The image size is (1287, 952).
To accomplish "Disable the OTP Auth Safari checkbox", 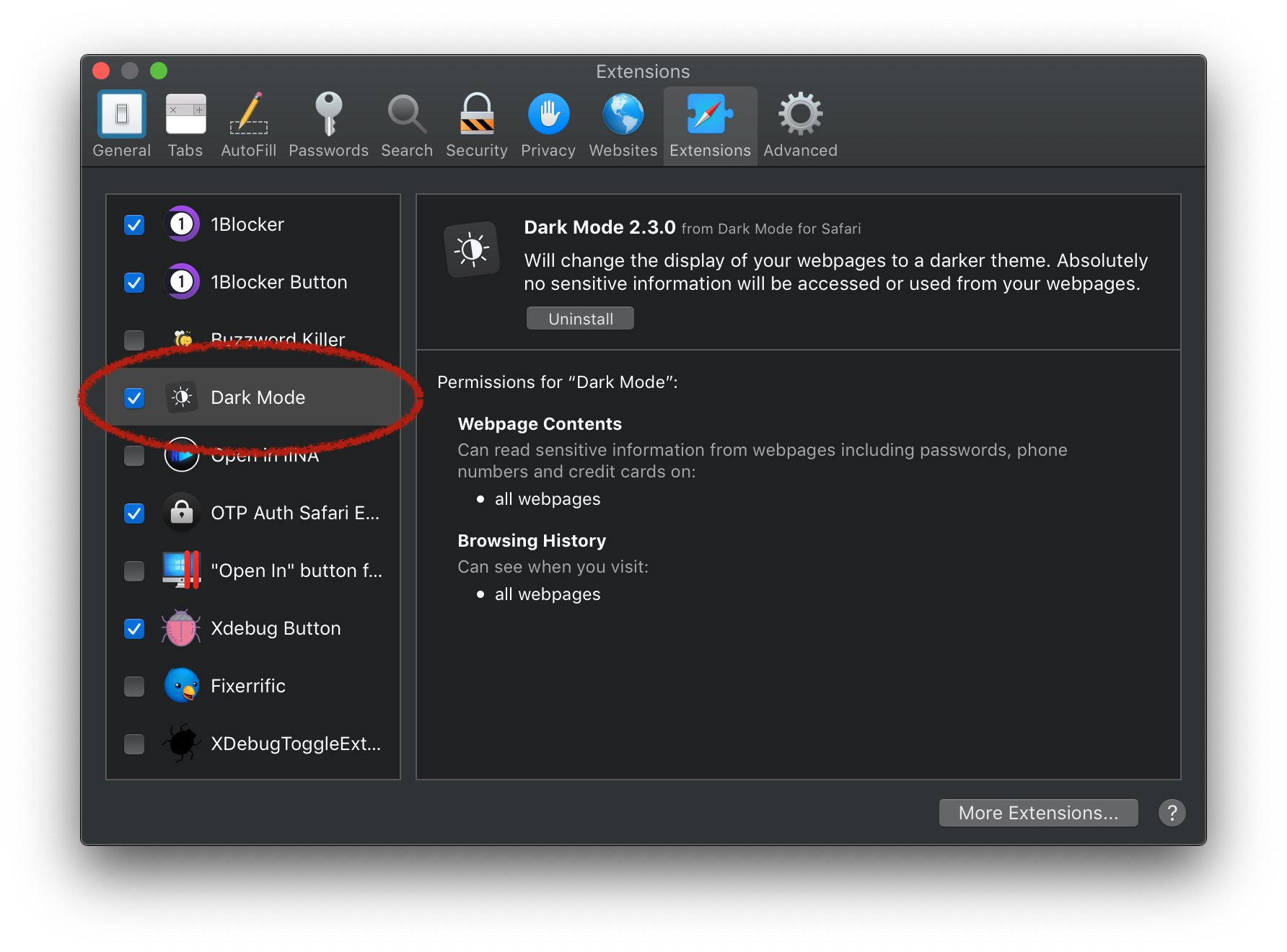I will 134,514.
